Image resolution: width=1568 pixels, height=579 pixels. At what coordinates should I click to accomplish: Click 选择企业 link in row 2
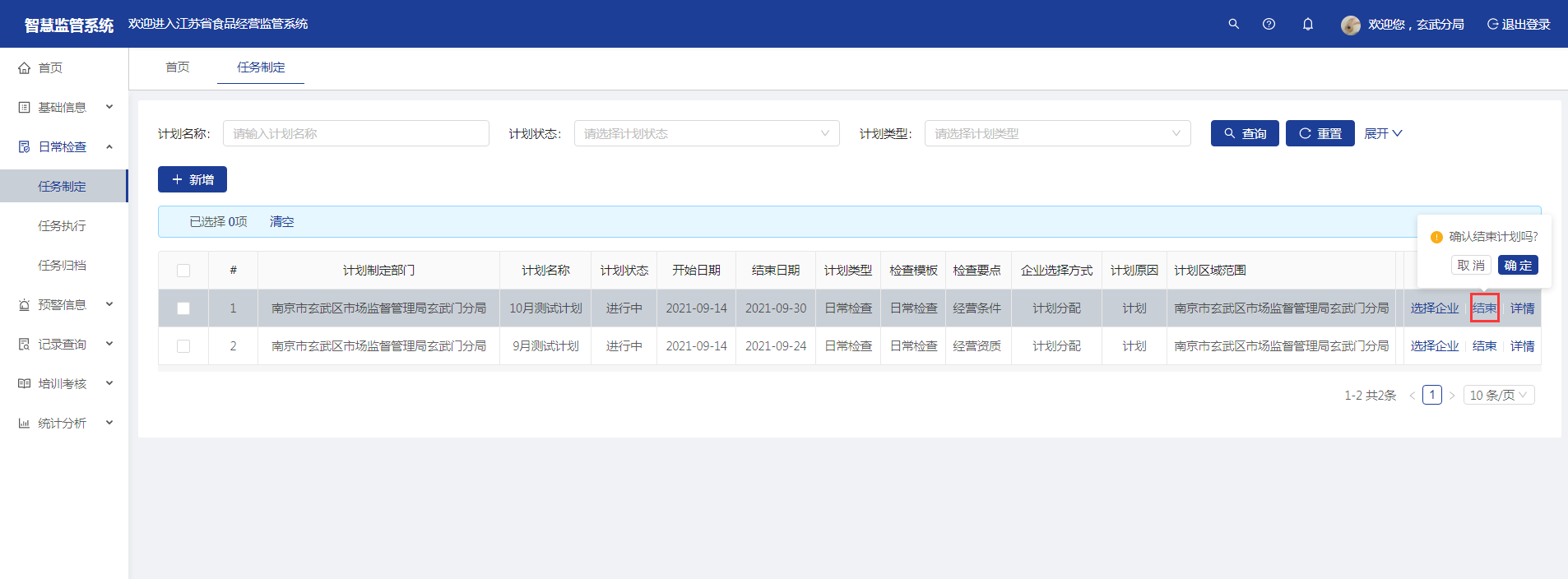[x=1434, y=346]
